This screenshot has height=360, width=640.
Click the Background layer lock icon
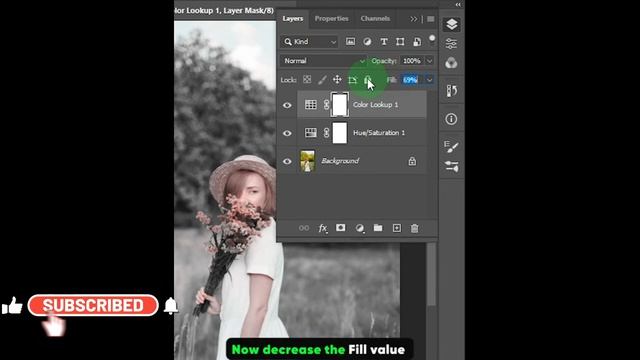pos(412,161)
